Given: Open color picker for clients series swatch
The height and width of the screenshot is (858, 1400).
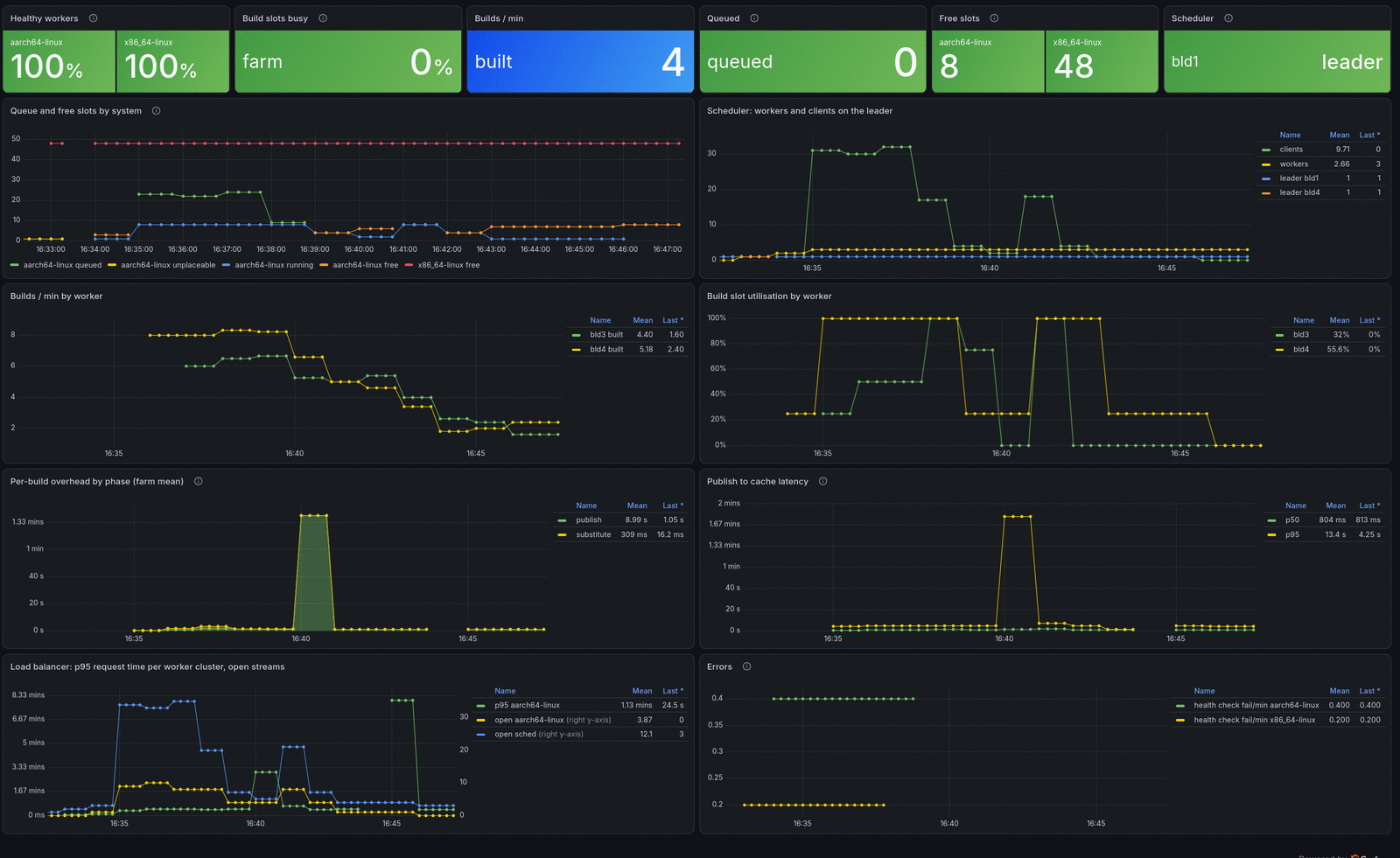Looking at the screenshot, I should (1266, 150).
